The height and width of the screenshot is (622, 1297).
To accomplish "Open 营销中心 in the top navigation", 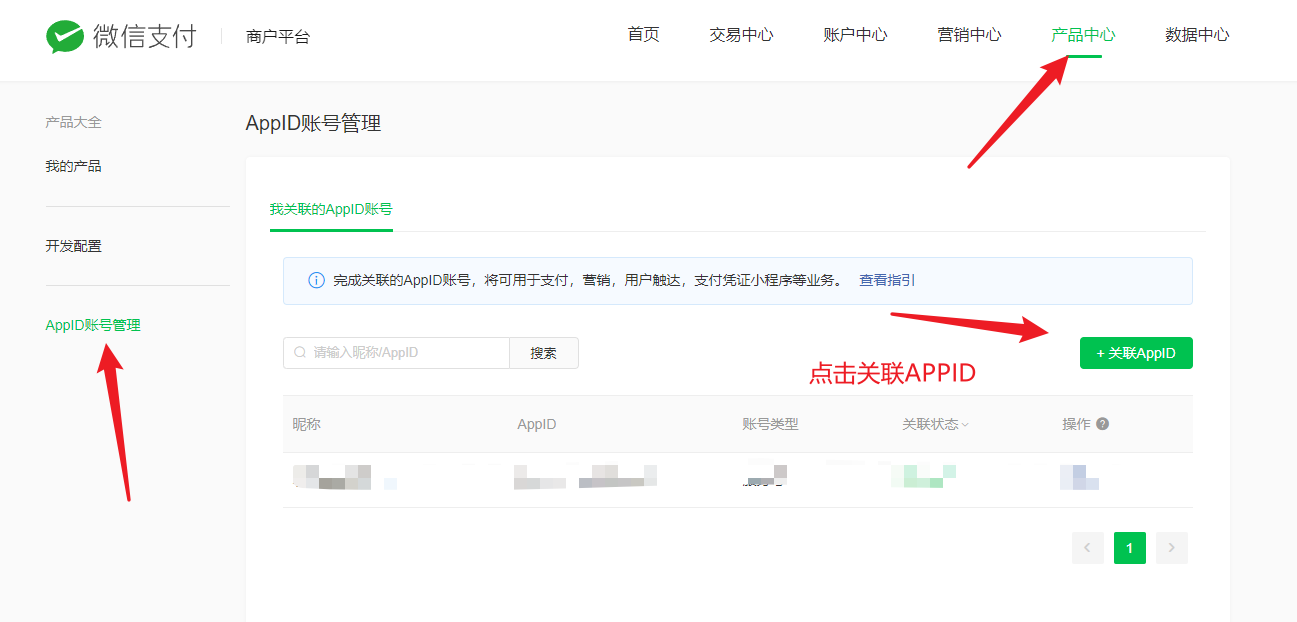I will [969, 35].
